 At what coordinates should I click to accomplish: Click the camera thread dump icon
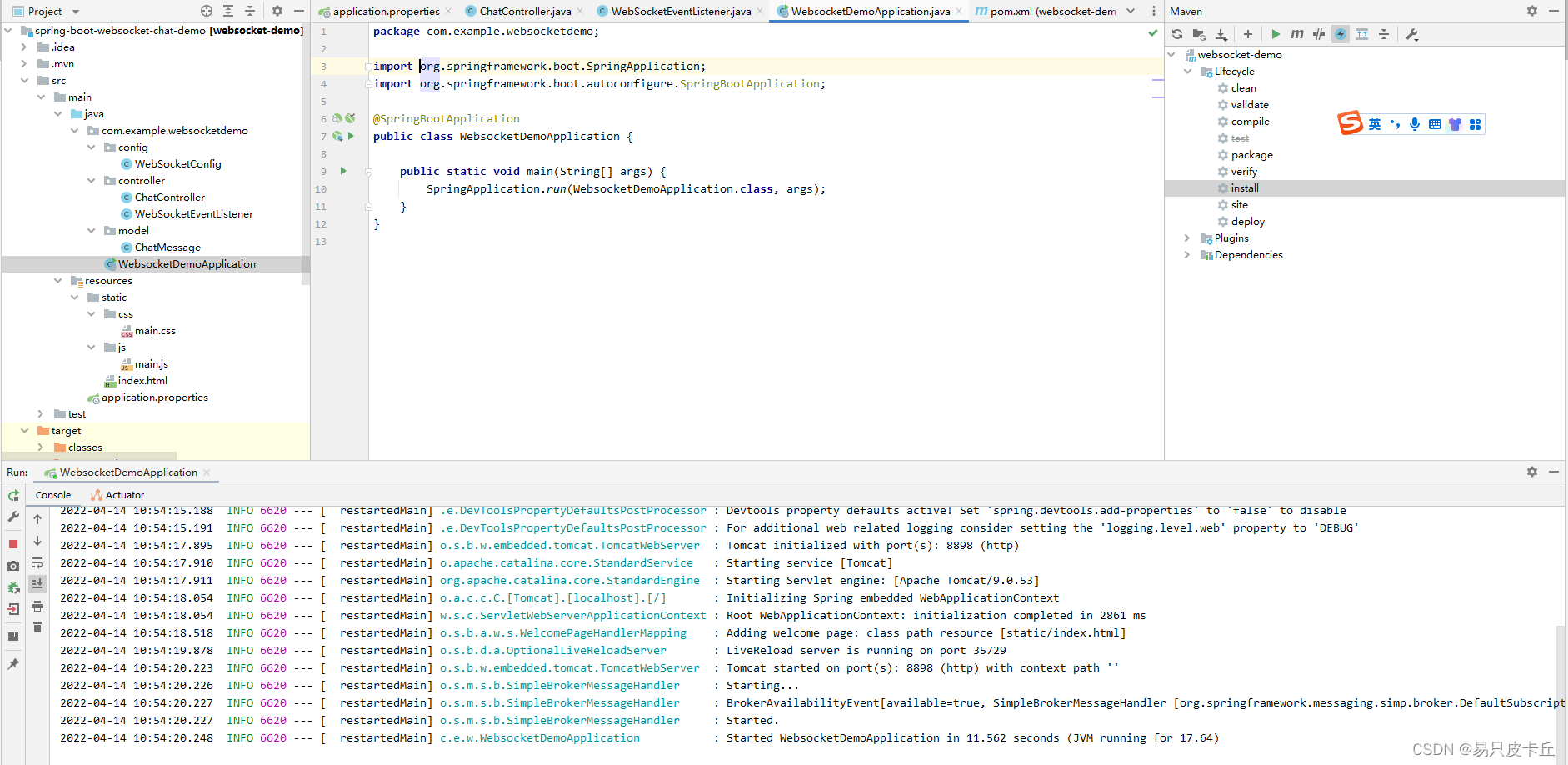coord(13,566)
